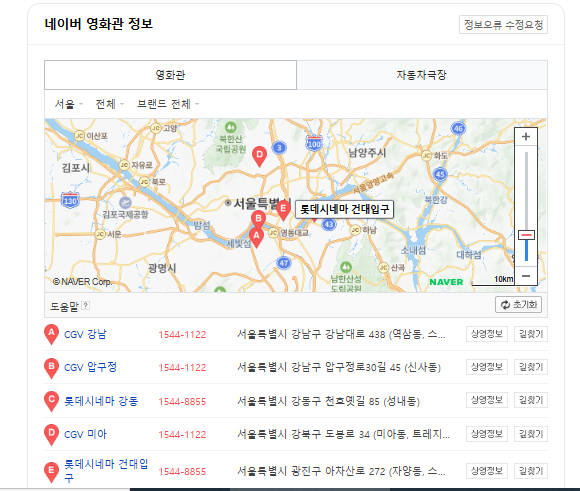The width and height of the screenshot is (580, 491).
Task: Click address 서울특별시 광진구 아차산로 272
Action: (x=341, y=471)
